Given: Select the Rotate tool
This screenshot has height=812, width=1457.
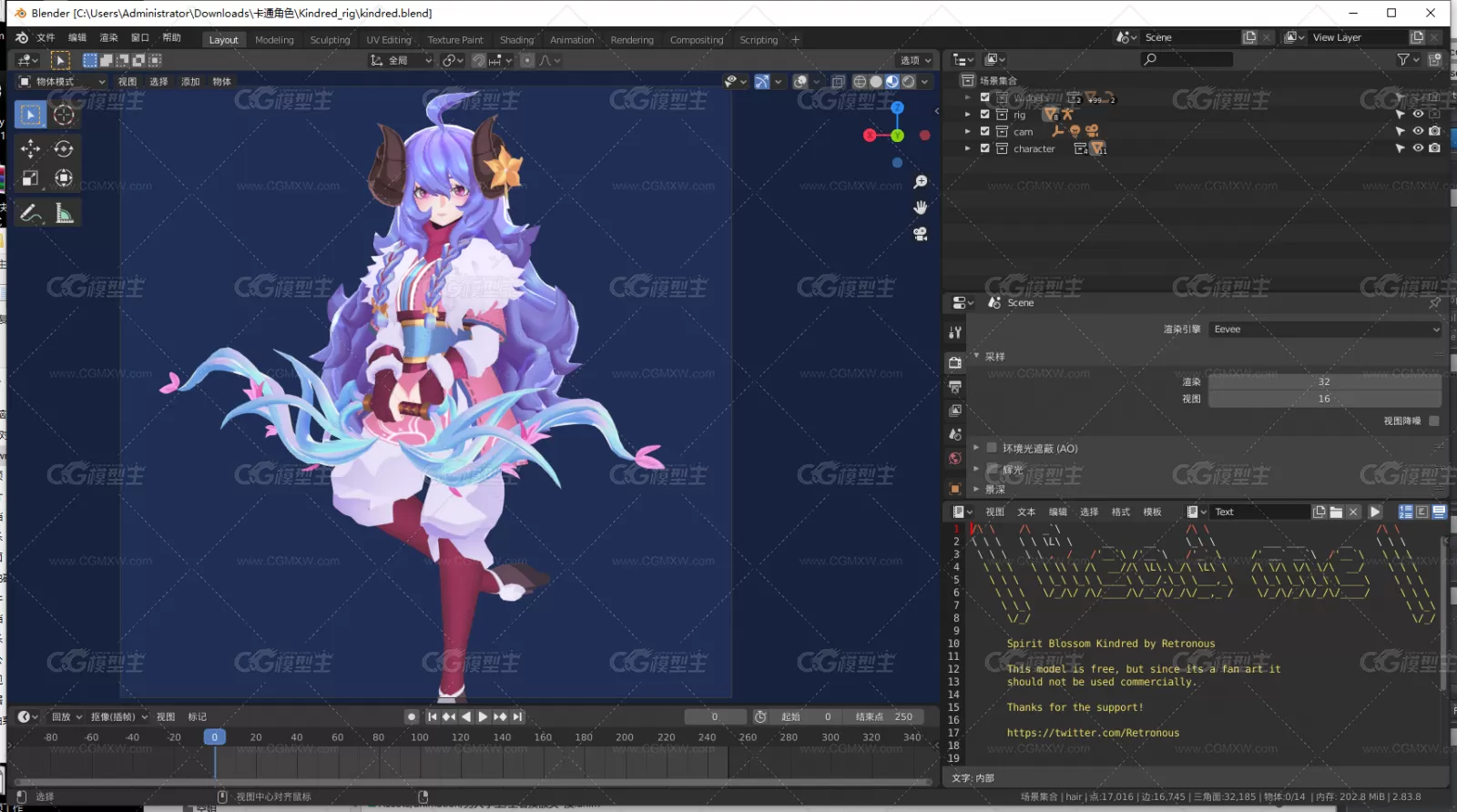Looking at the screenshot, I should click(64, 148).
